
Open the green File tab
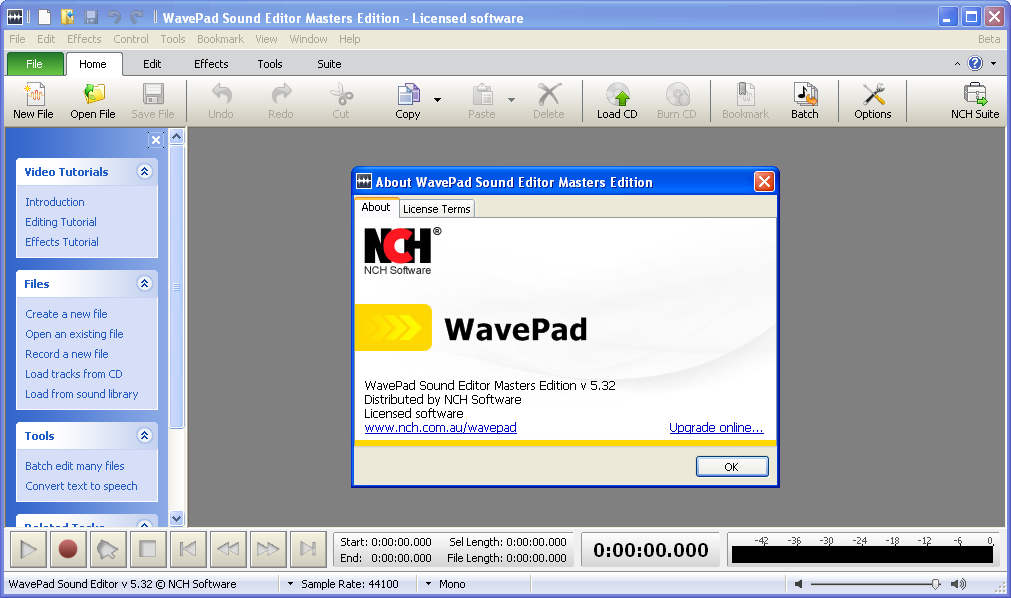[35, 64]
